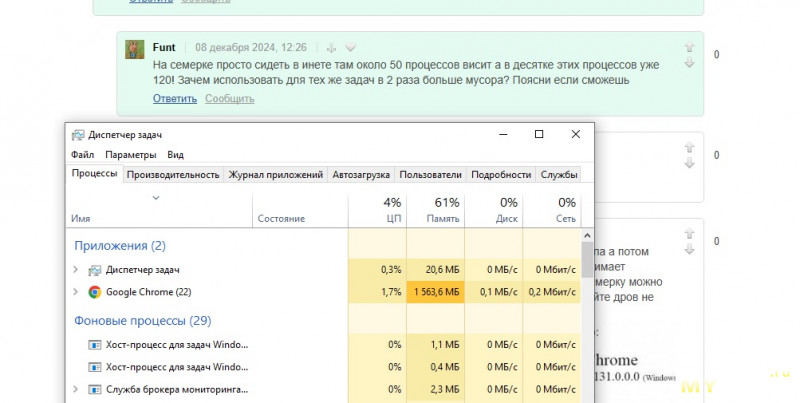This screenshot has width=800, height=403.
Task: Sort by the Диск 0% column header
Action: coord(494,210)
